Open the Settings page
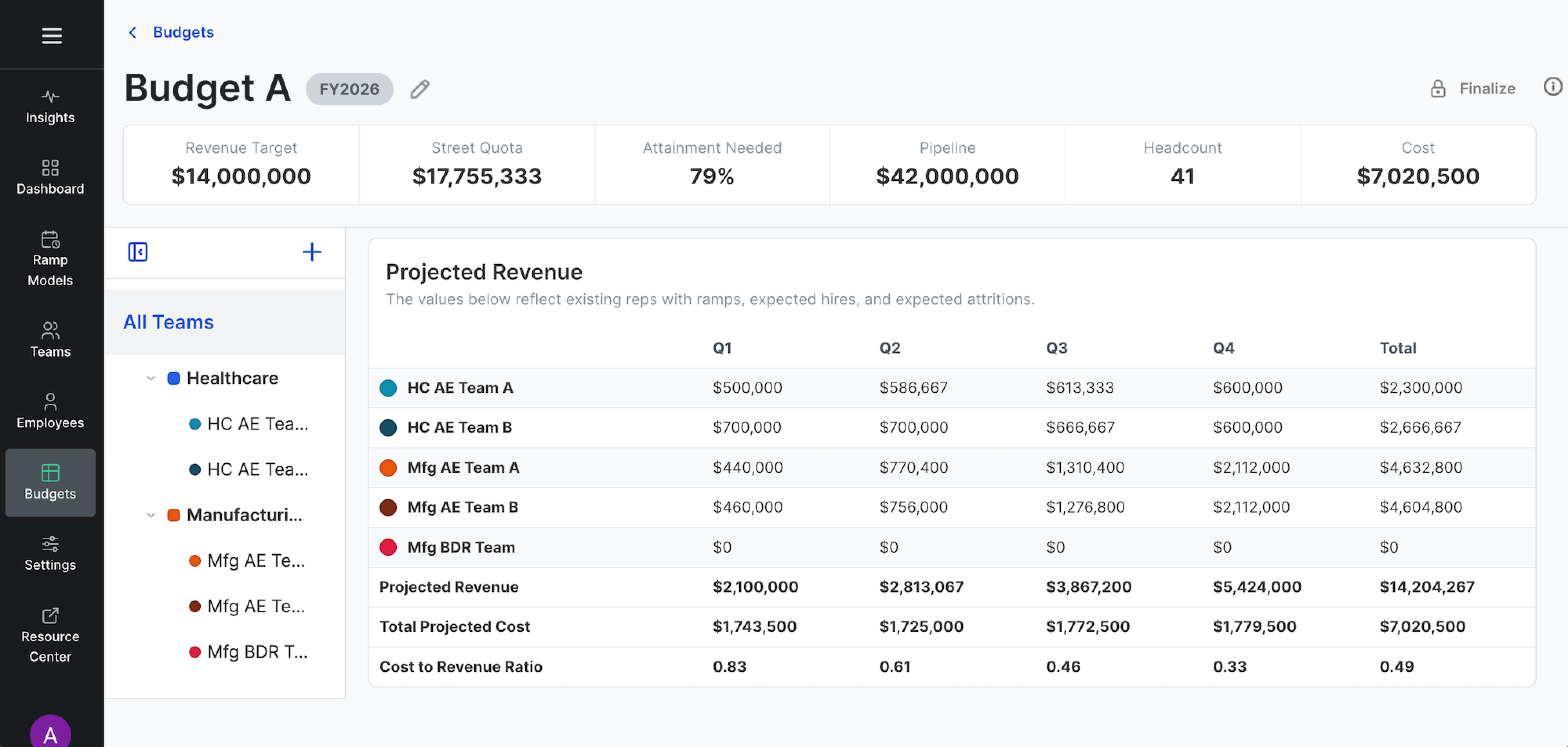This screenshot has height=747, width=1568. [50, 553]
